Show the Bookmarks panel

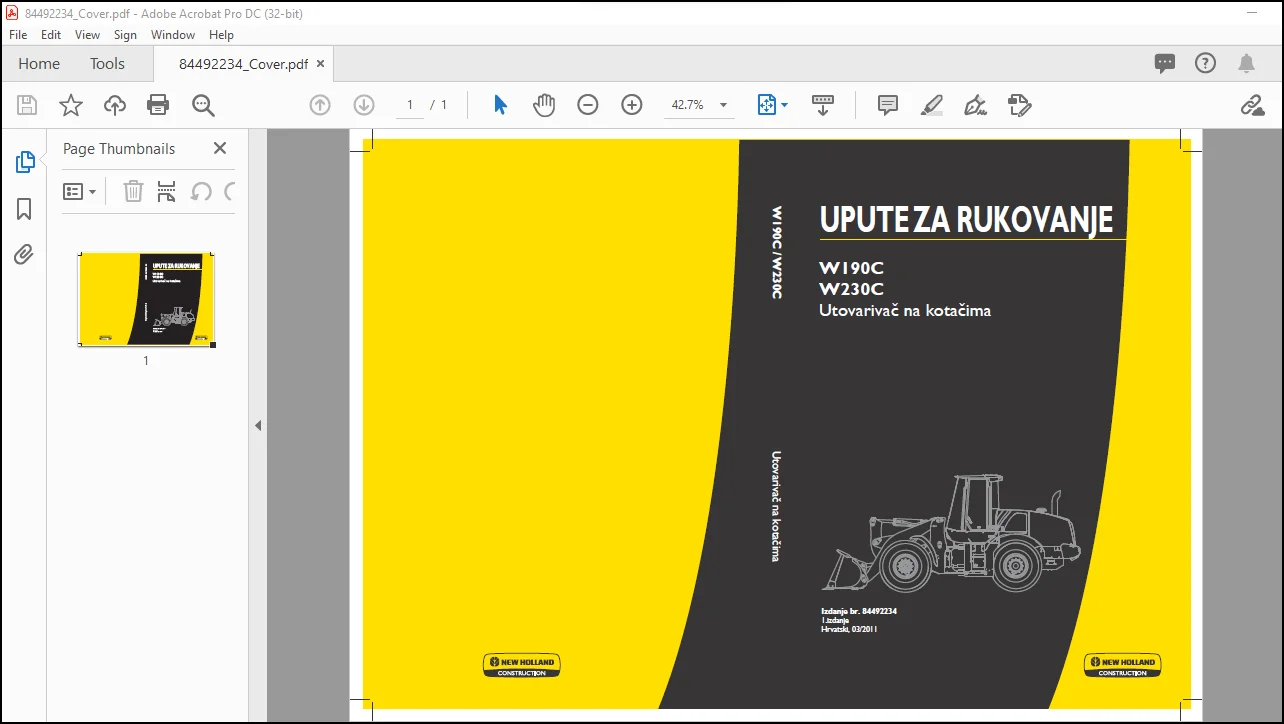(x=25, y=209)
